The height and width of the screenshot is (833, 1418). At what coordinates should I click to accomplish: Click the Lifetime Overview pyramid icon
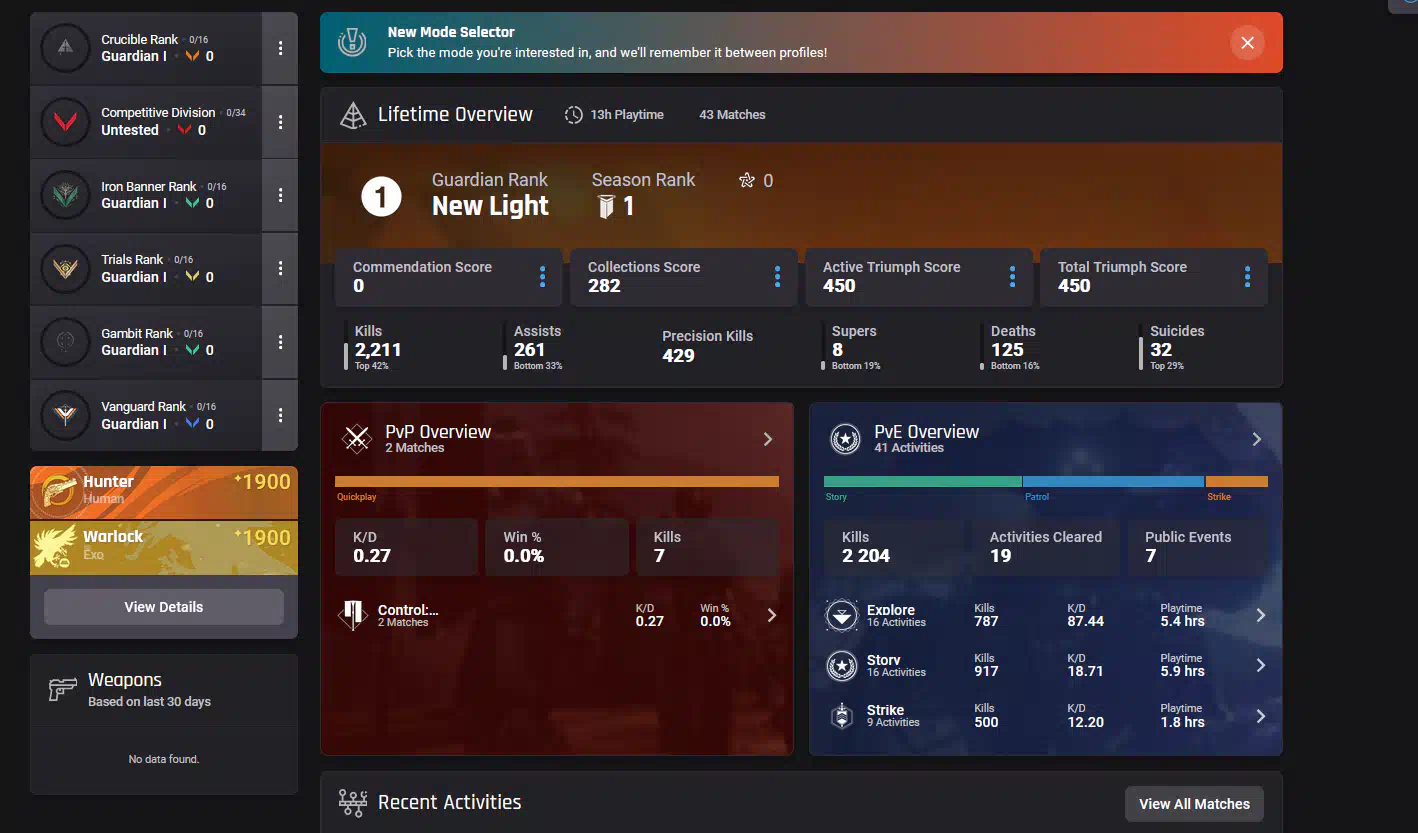coord(353,115)
